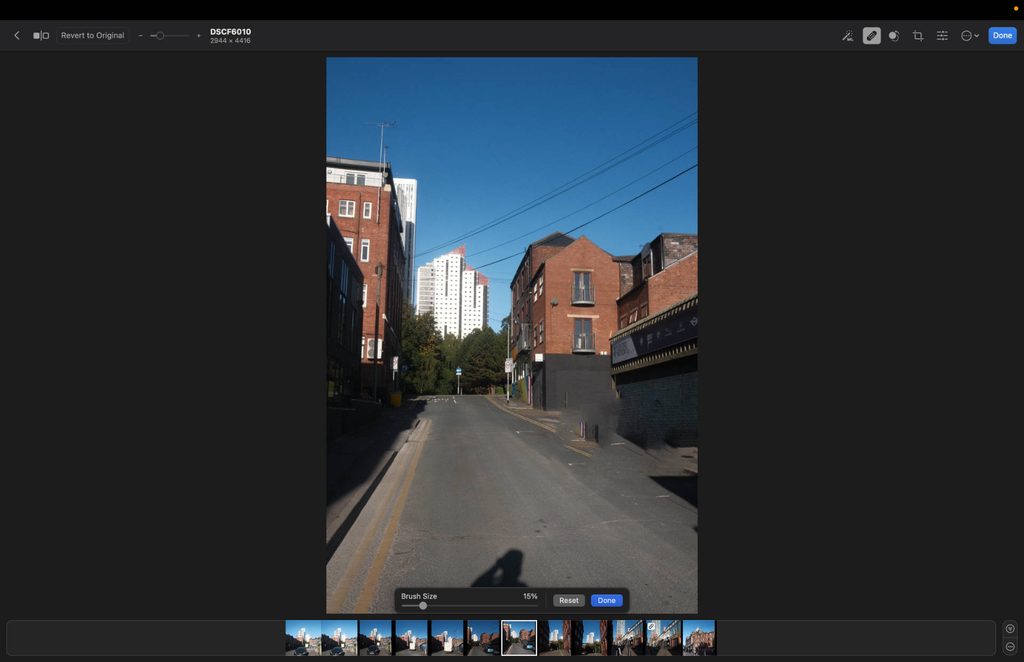Click the zoom out minus icon

point(140,36)
